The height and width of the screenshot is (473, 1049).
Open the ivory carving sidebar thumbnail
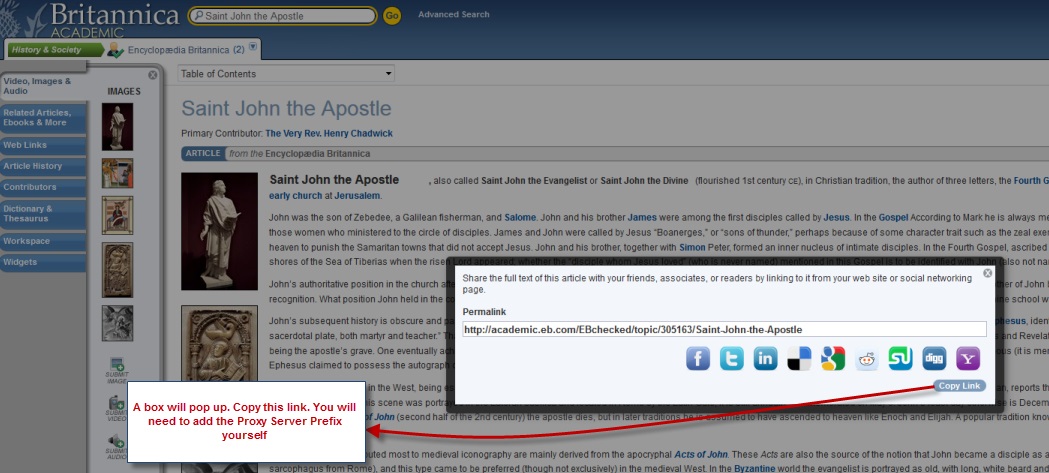pyautogui.click(x=117, y=270)
